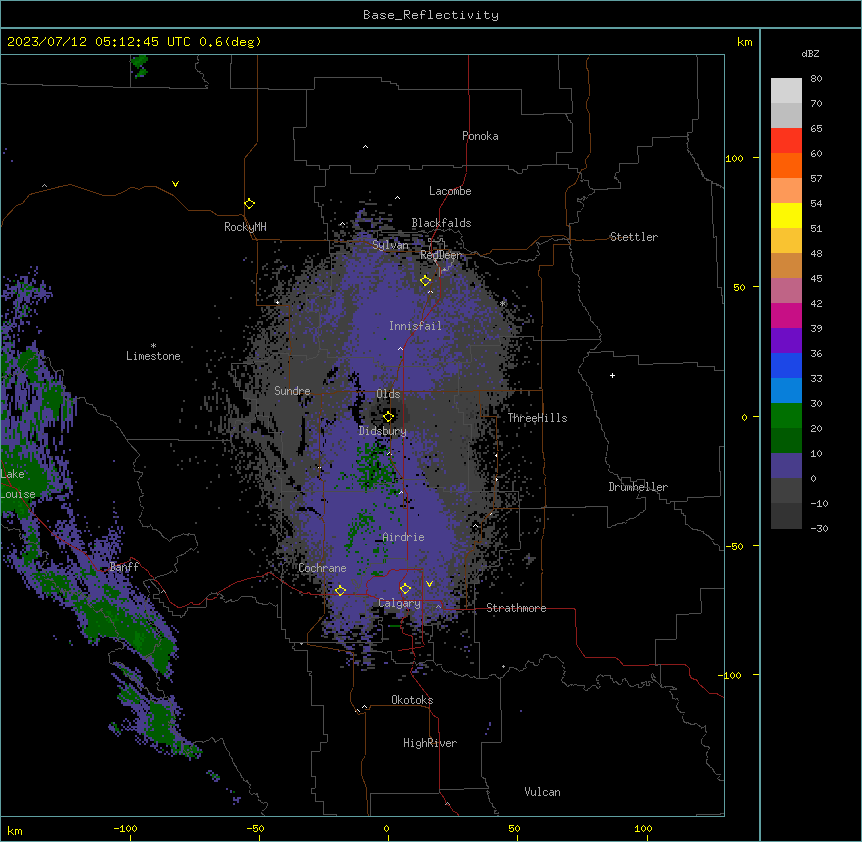
Task: Select the Lacombe label
Action: [x=450, y=191]
